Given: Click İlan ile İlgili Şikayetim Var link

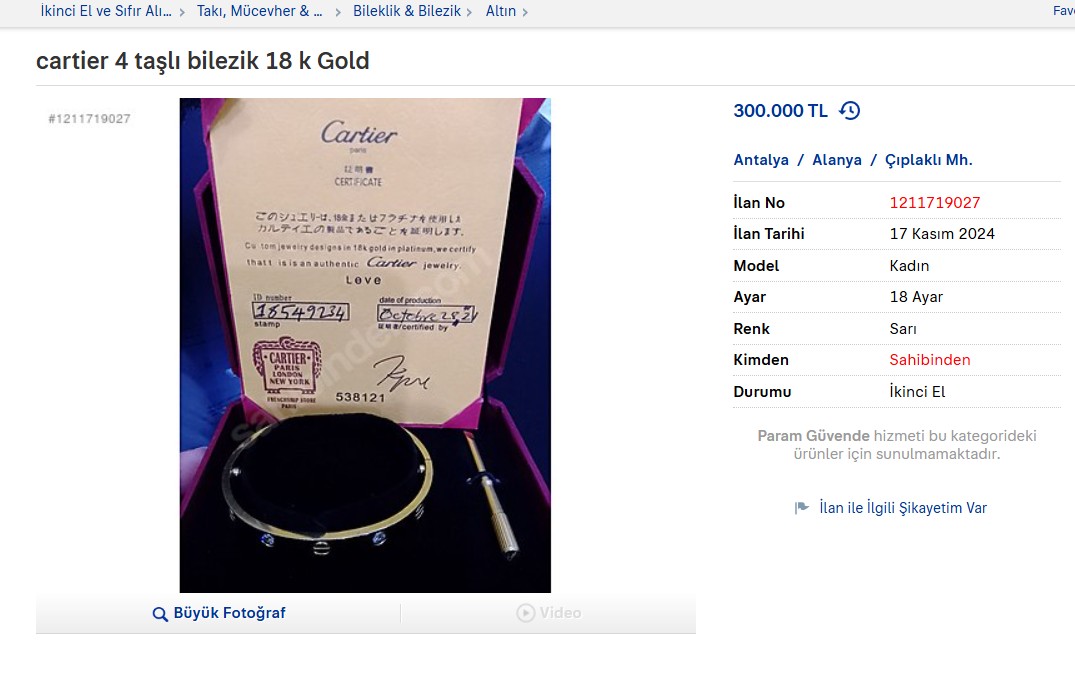Looking at the screenshot, I should point(903,508).
